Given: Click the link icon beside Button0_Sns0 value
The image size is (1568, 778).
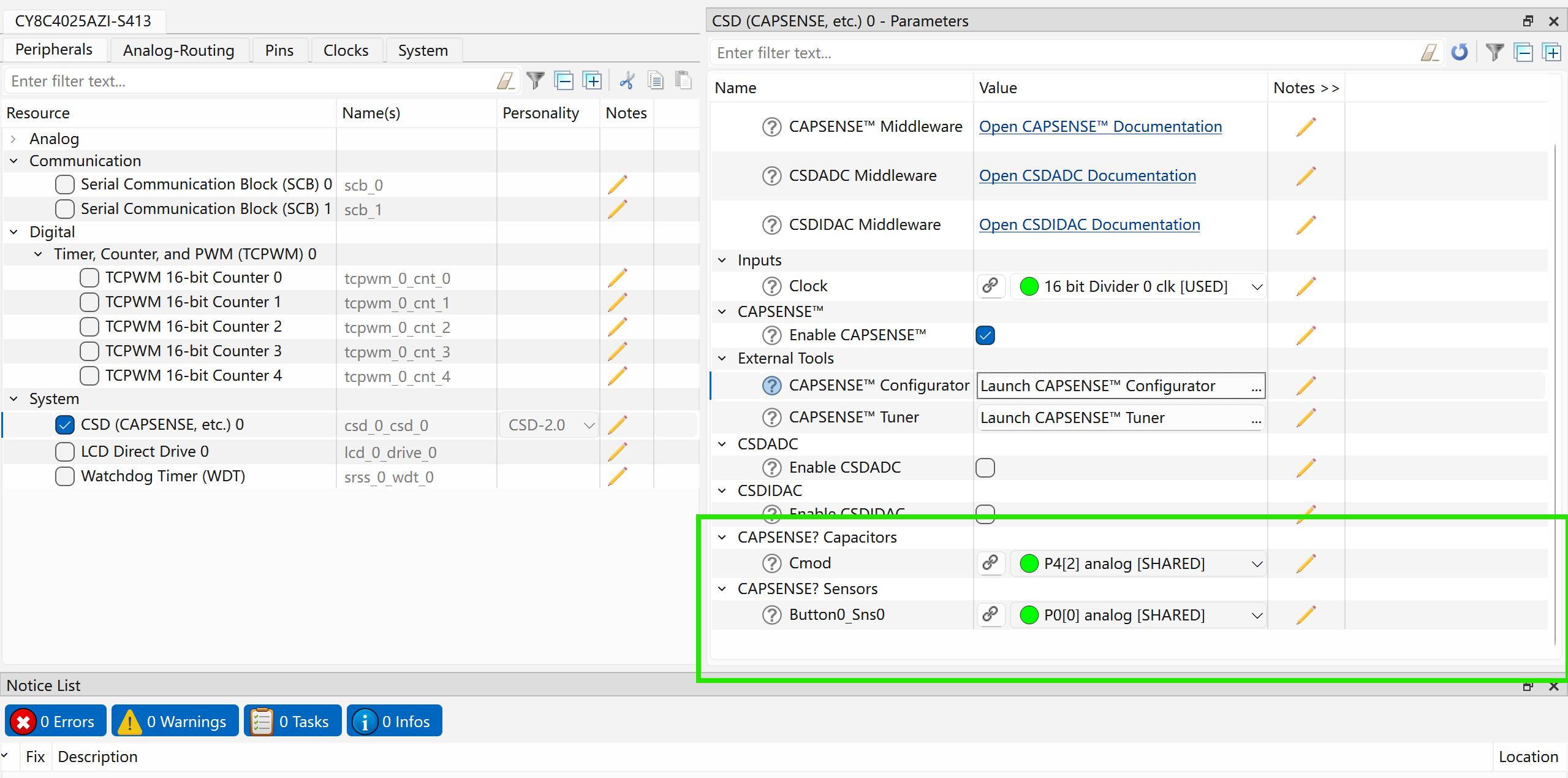Looking at the screenshot, I should [x=990, y=615].
